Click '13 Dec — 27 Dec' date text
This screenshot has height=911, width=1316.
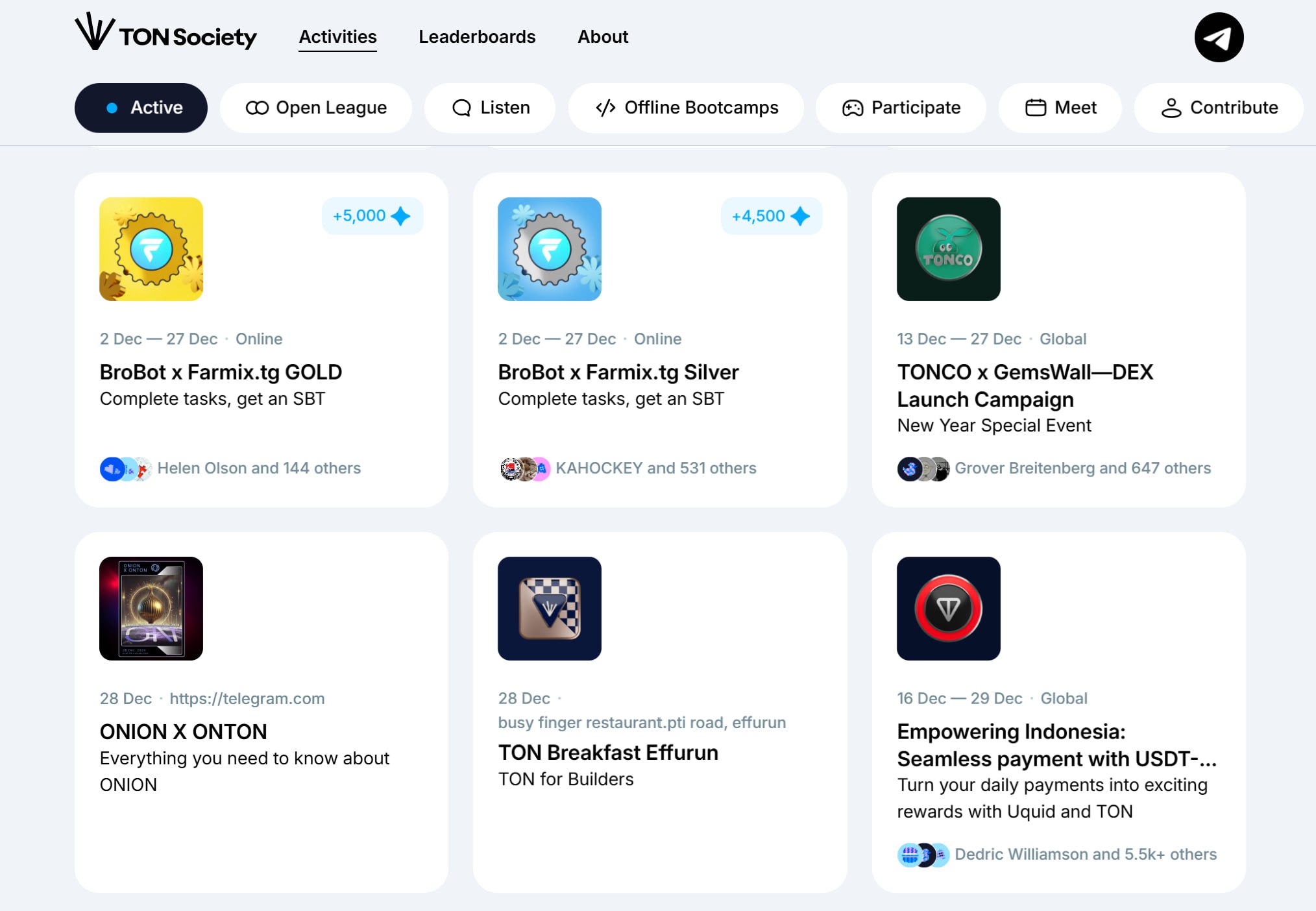click(x=959, y=339)
